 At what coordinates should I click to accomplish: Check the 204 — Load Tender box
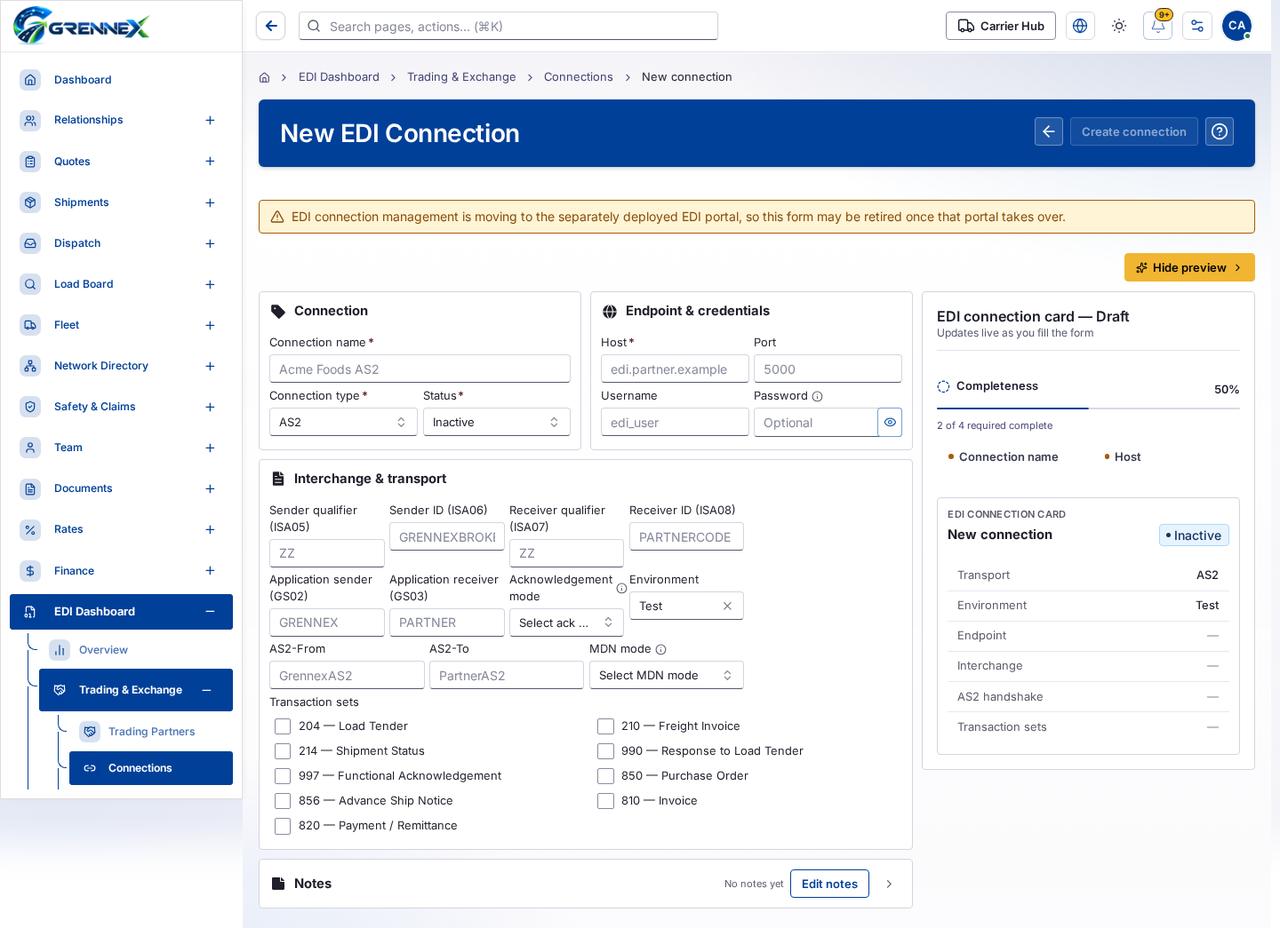[283, 726]
